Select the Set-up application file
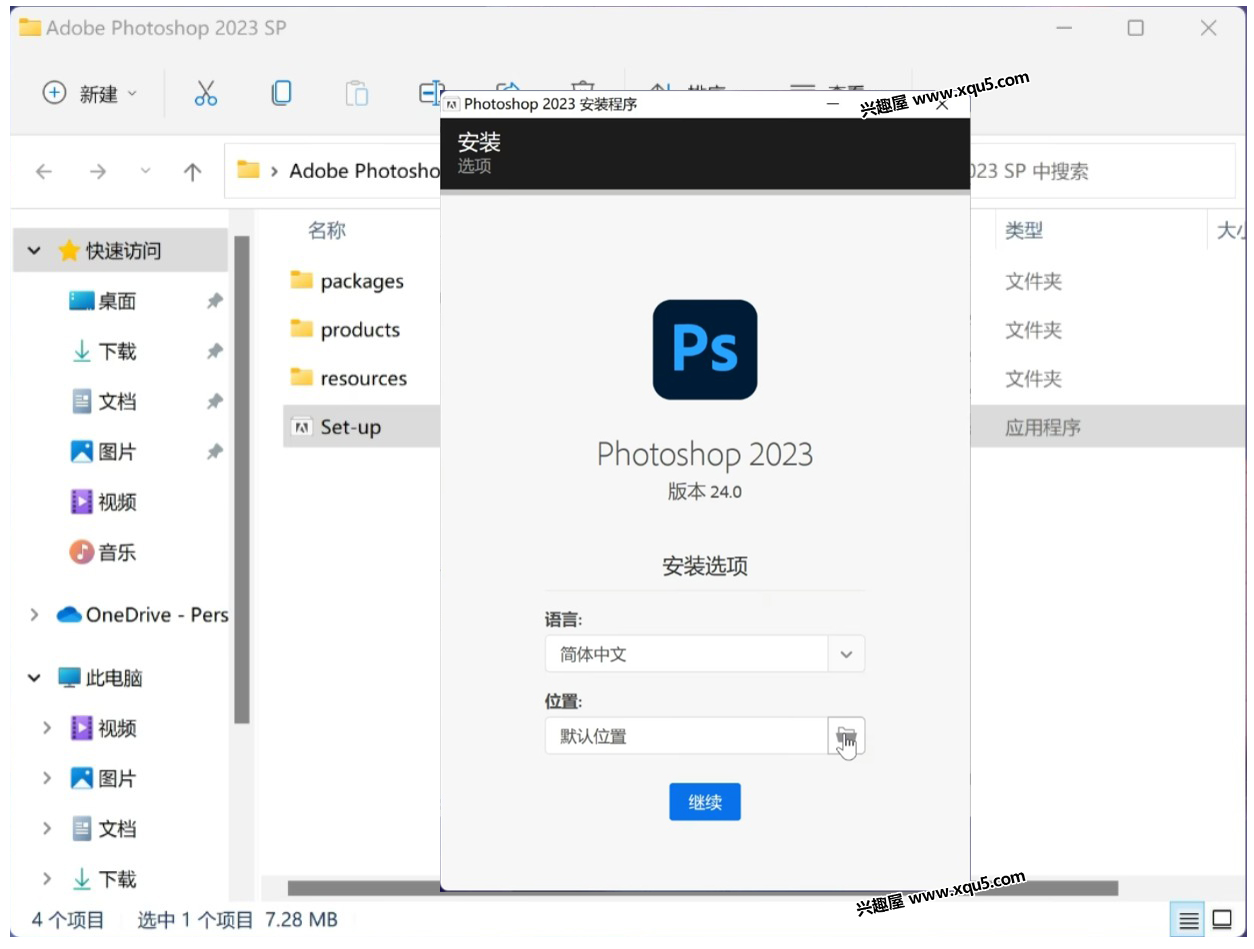 tap(336, 427)
